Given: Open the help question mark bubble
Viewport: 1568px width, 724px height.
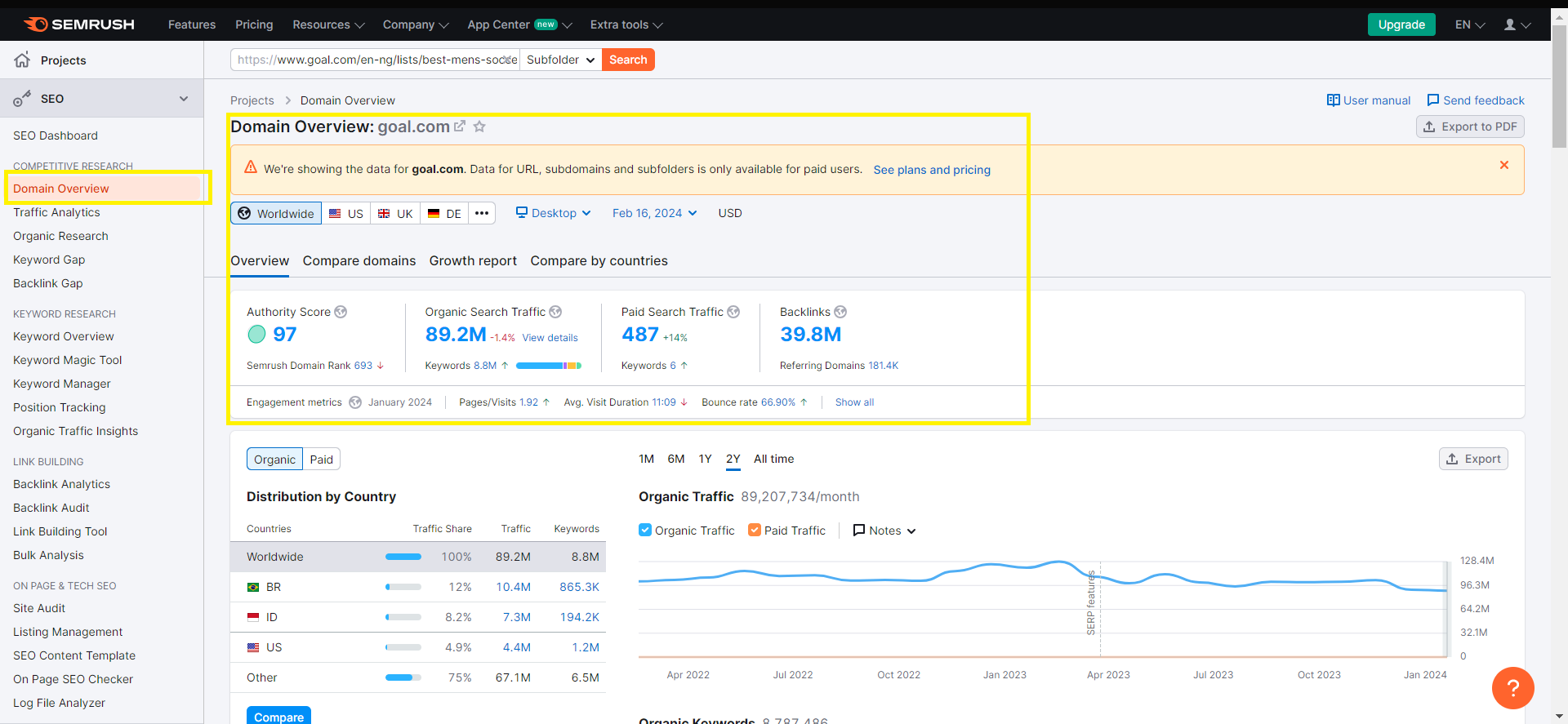Looking at the screenshot, I should pos(1513,688).
